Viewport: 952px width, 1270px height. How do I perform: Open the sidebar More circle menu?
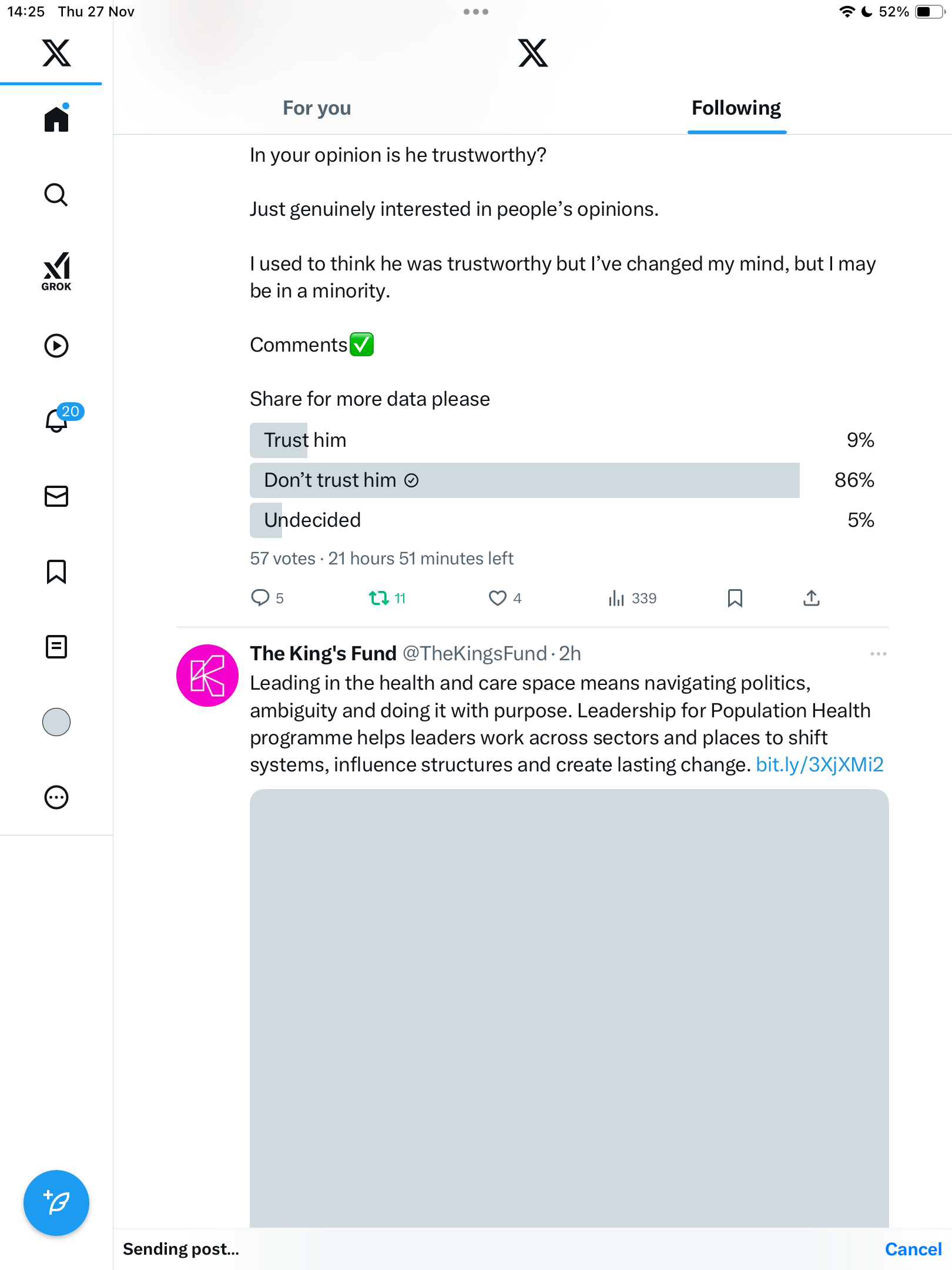tap(56, 797)
